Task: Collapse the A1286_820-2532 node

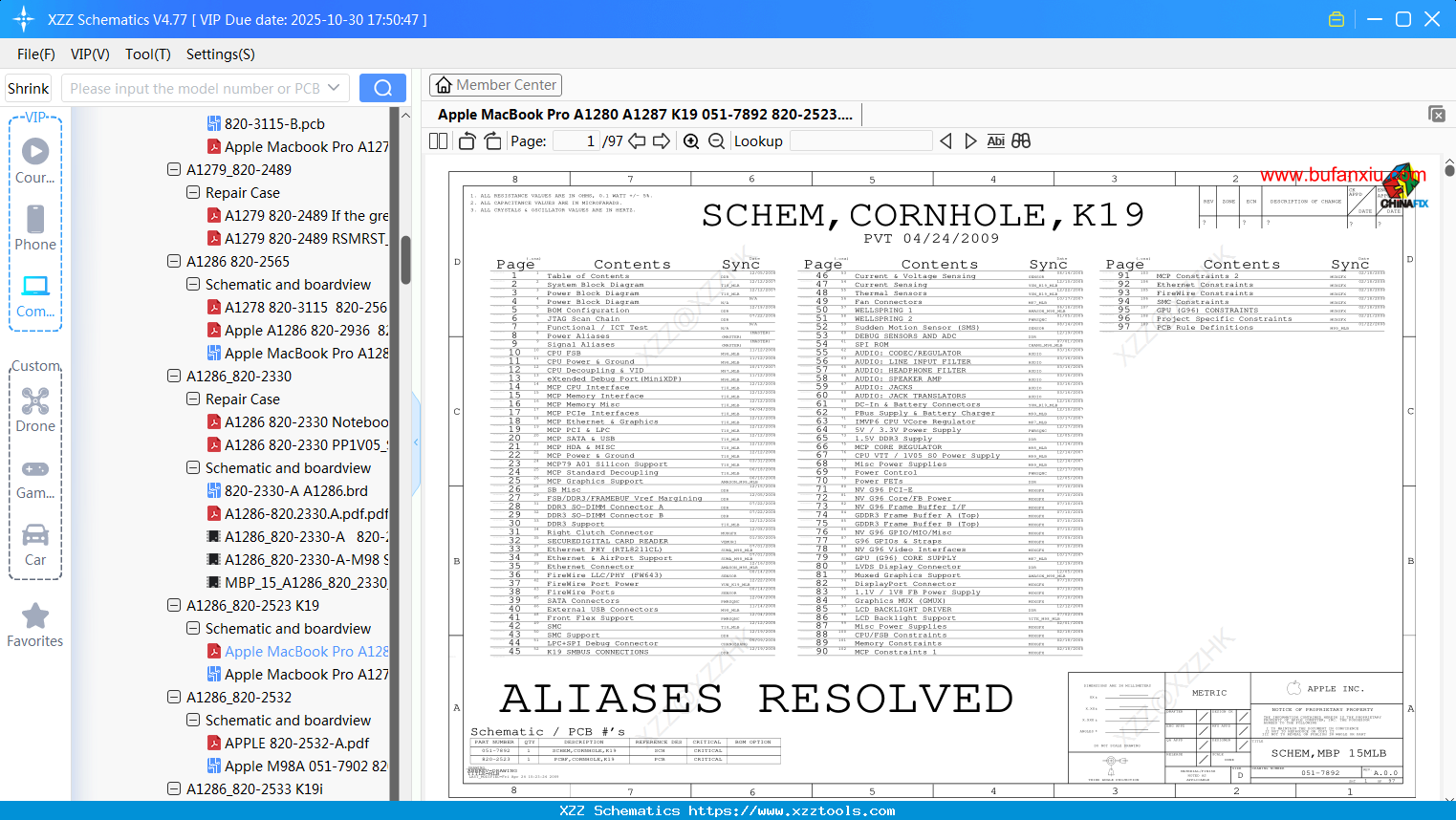Action: point(174,697)
